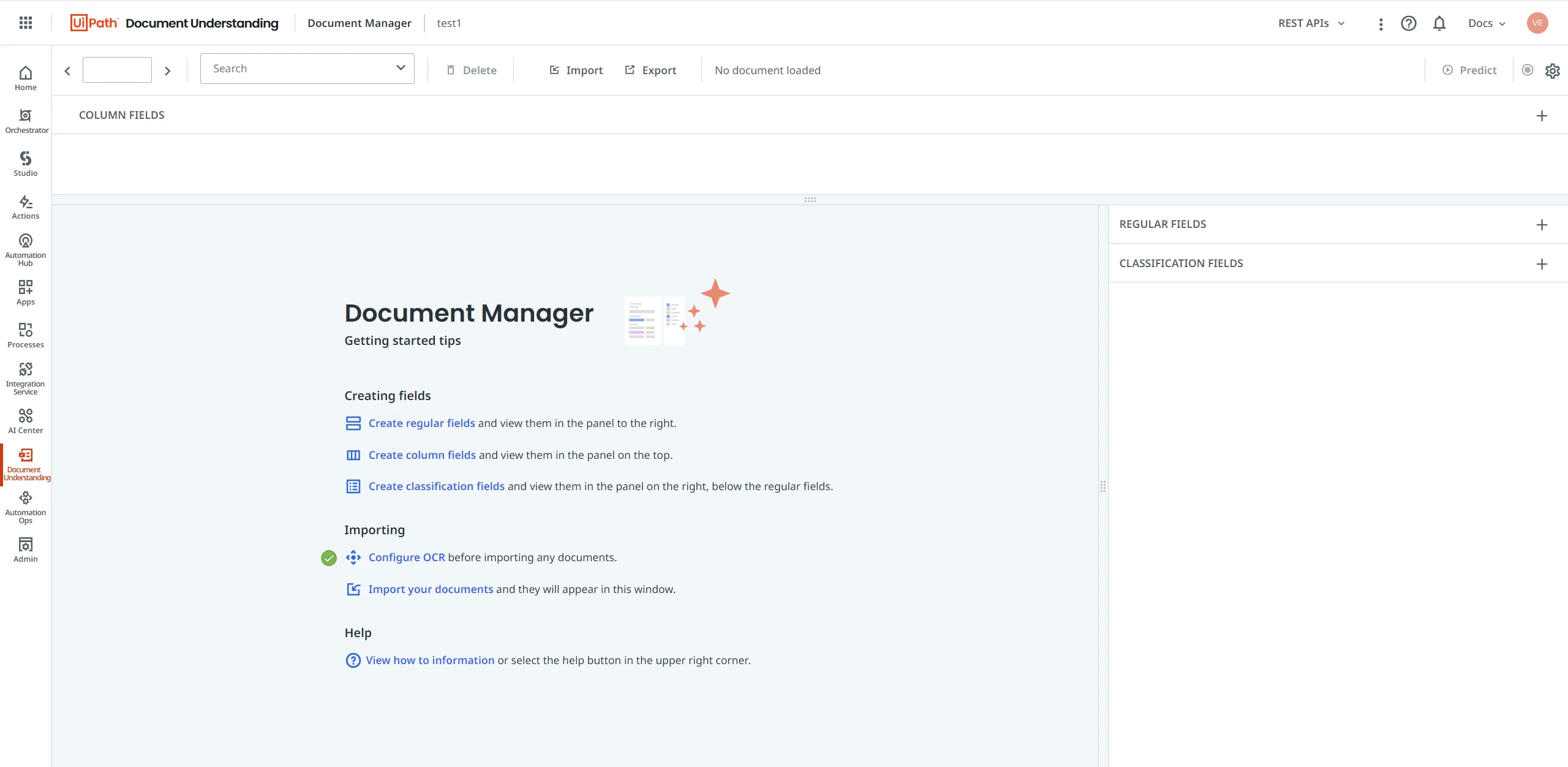Open Automation Hub from the sidebar
Viewport: 1568px width, 767px height.
(x=26, y=250)
